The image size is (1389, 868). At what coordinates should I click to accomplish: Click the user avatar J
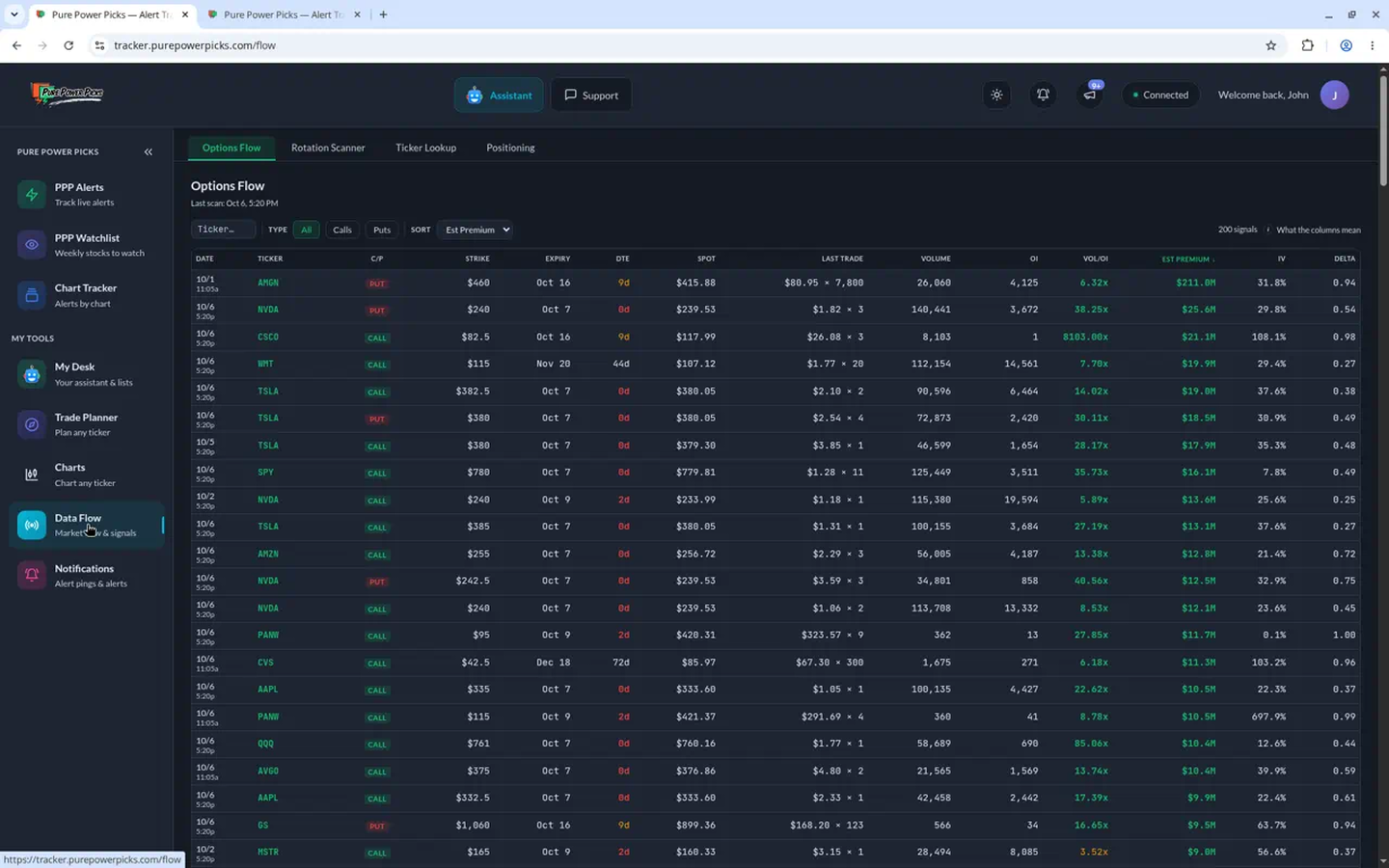point(1334,95)
